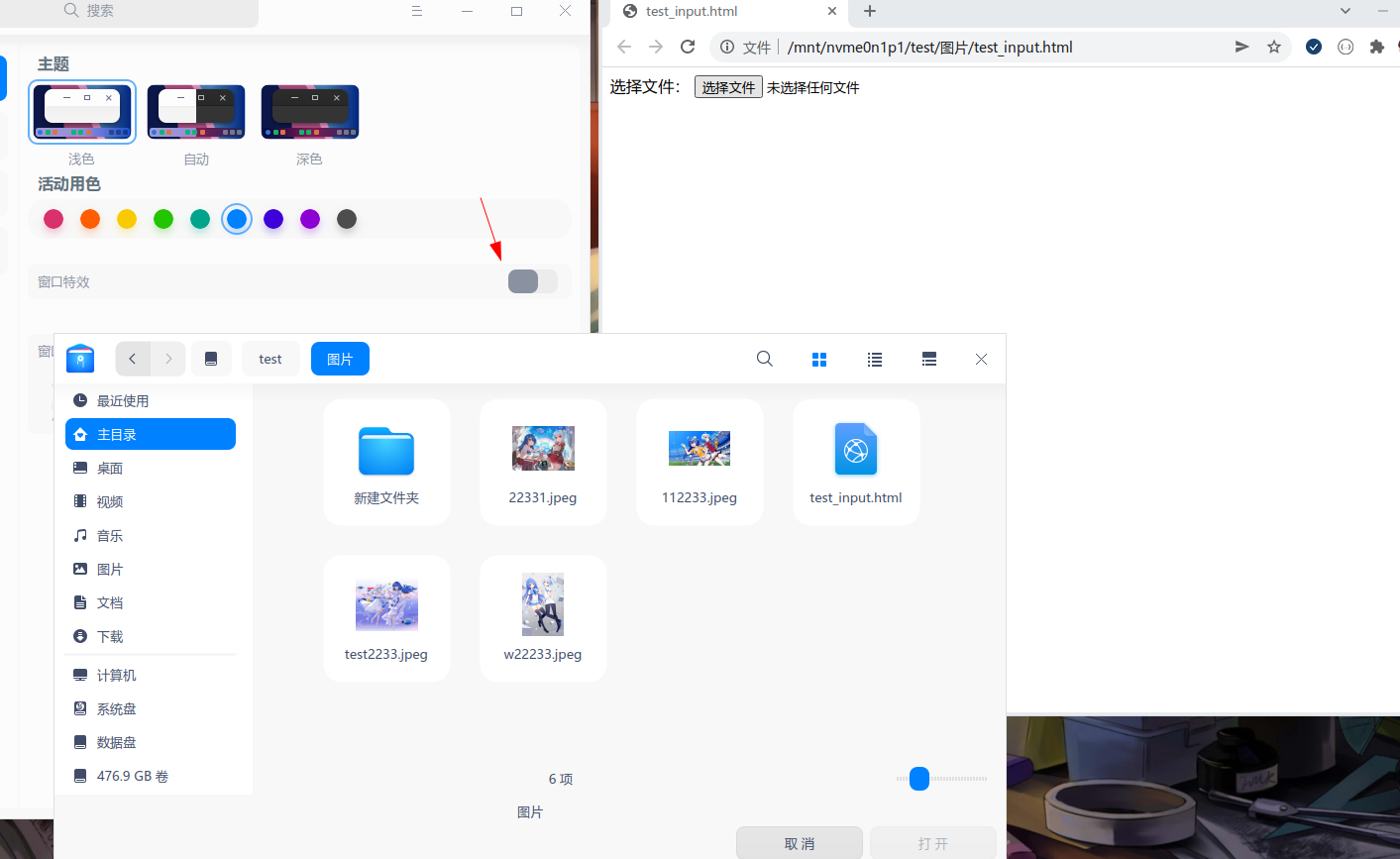The image size is (1400, 859).
Task: Open search in the file dialog
Action: coord(765,359)
